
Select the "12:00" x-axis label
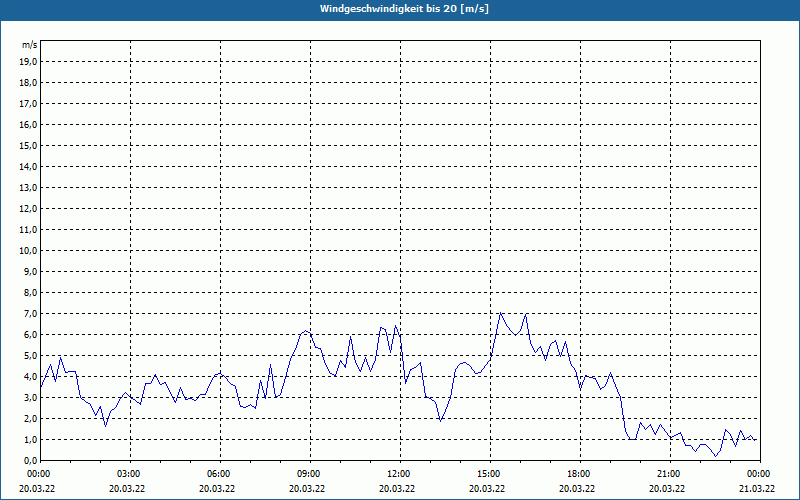click(x=400, y=474)
